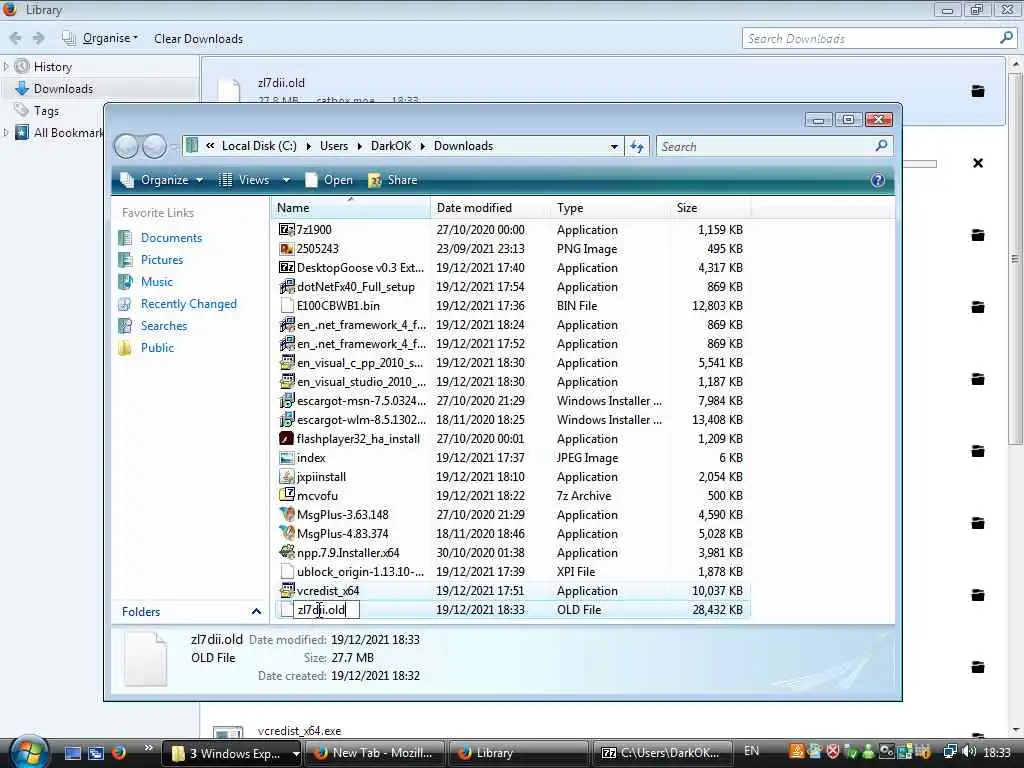The height and width of the screenshot is (768, 1024).
Task: Expand the Folders pane chevron
Action: 256,612
